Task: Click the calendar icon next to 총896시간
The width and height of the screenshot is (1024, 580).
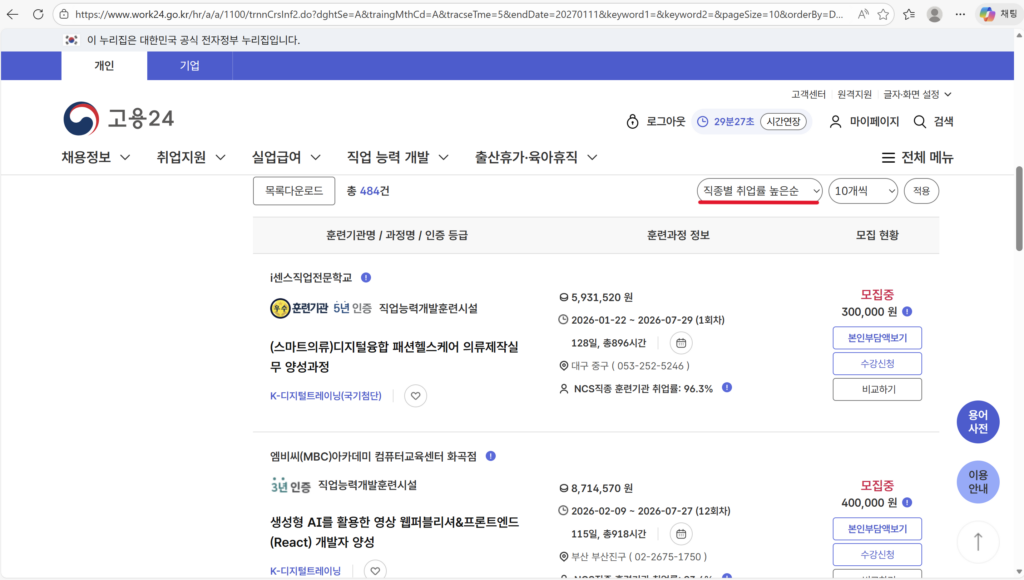Action: (x=681, y=343)
